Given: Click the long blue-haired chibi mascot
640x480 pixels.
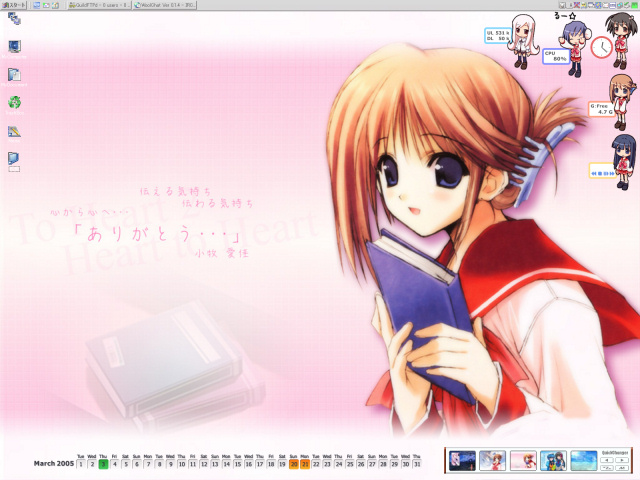Looking at the screenshot, I should coord(624,162).
